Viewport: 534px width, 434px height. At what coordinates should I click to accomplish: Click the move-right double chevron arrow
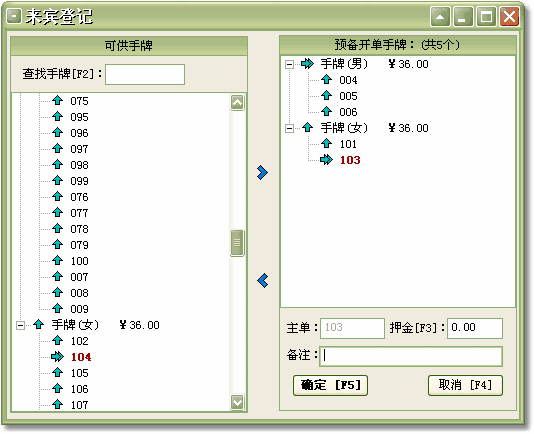262,173
